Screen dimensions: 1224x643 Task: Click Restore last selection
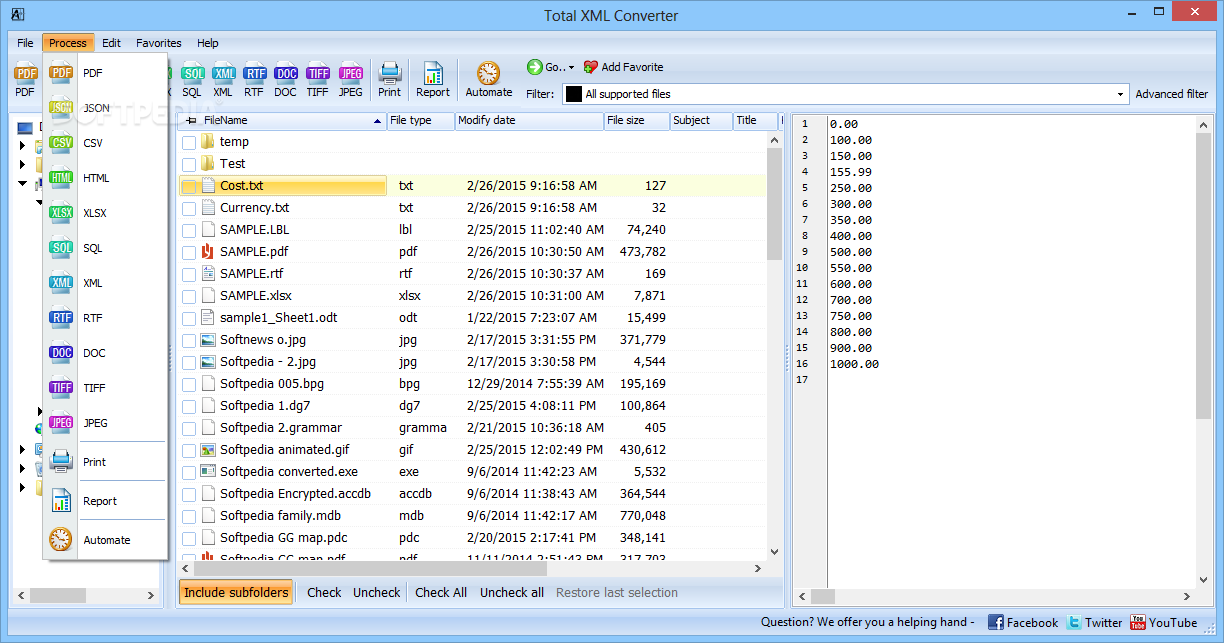[x=617, y=592]
